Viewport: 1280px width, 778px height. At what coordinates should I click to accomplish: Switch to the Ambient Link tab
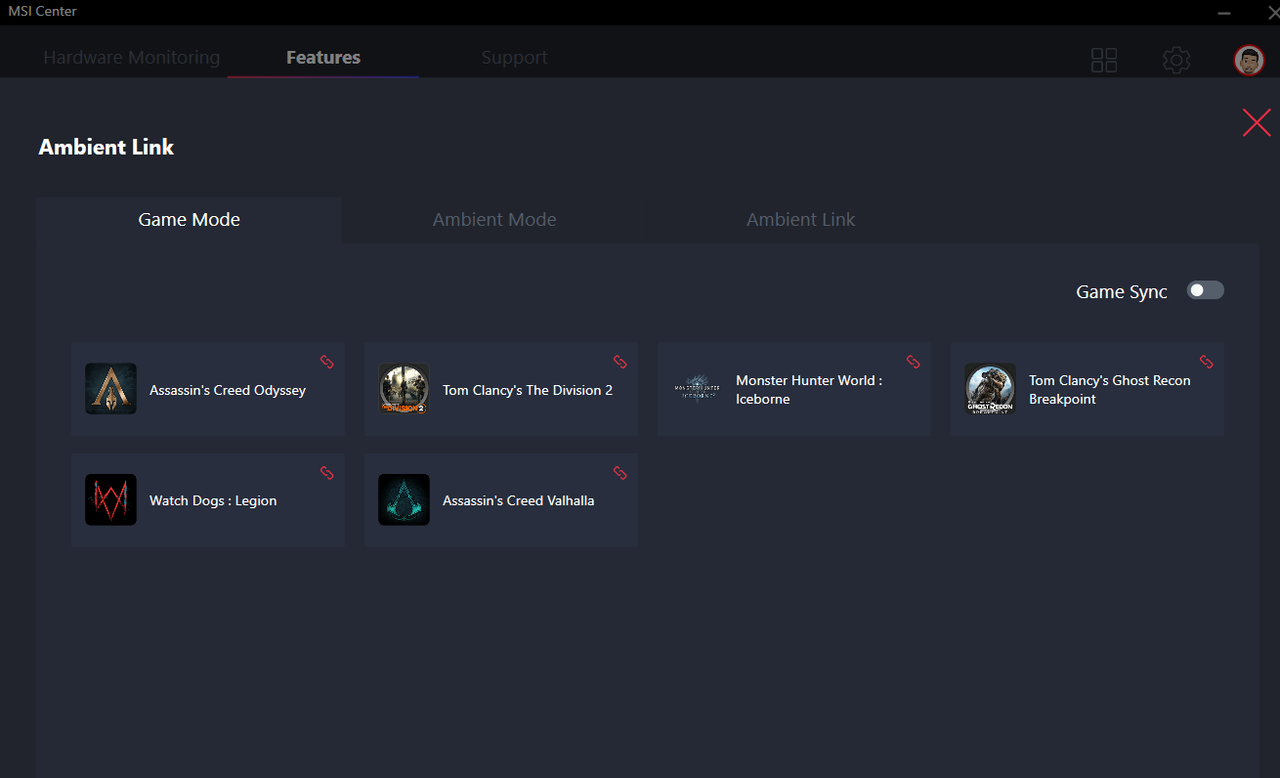click(x=801, y=220)
